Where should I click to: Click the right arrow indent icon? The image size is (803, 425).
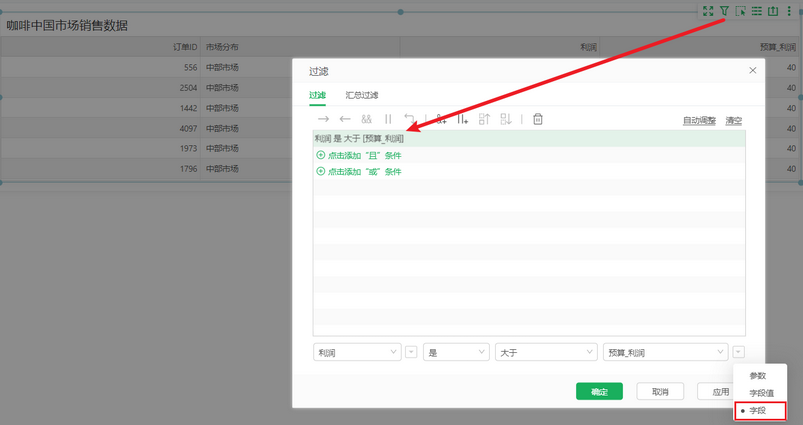[x=323, y=119]
